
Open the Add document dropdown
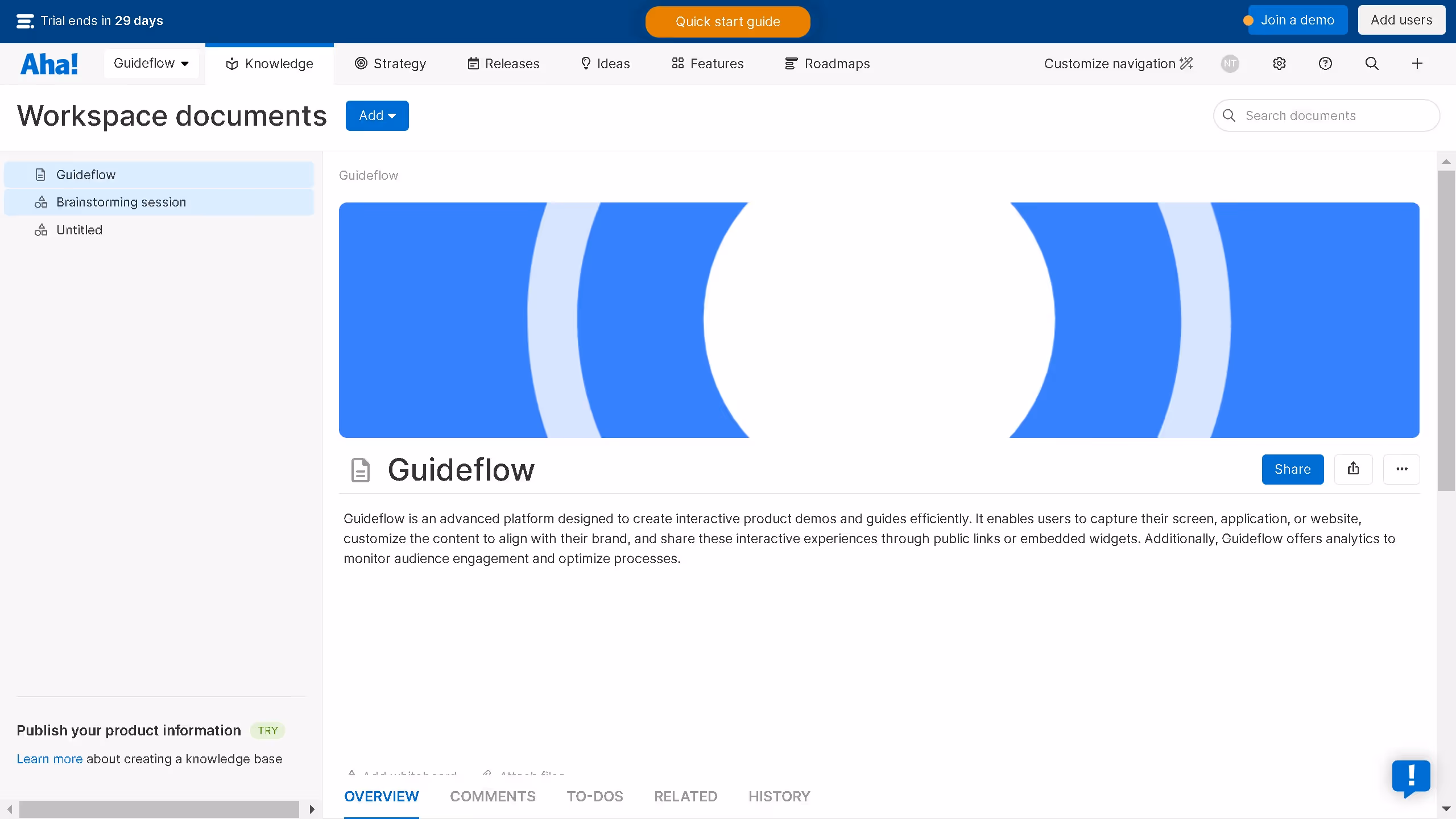[x=377, y=115]
